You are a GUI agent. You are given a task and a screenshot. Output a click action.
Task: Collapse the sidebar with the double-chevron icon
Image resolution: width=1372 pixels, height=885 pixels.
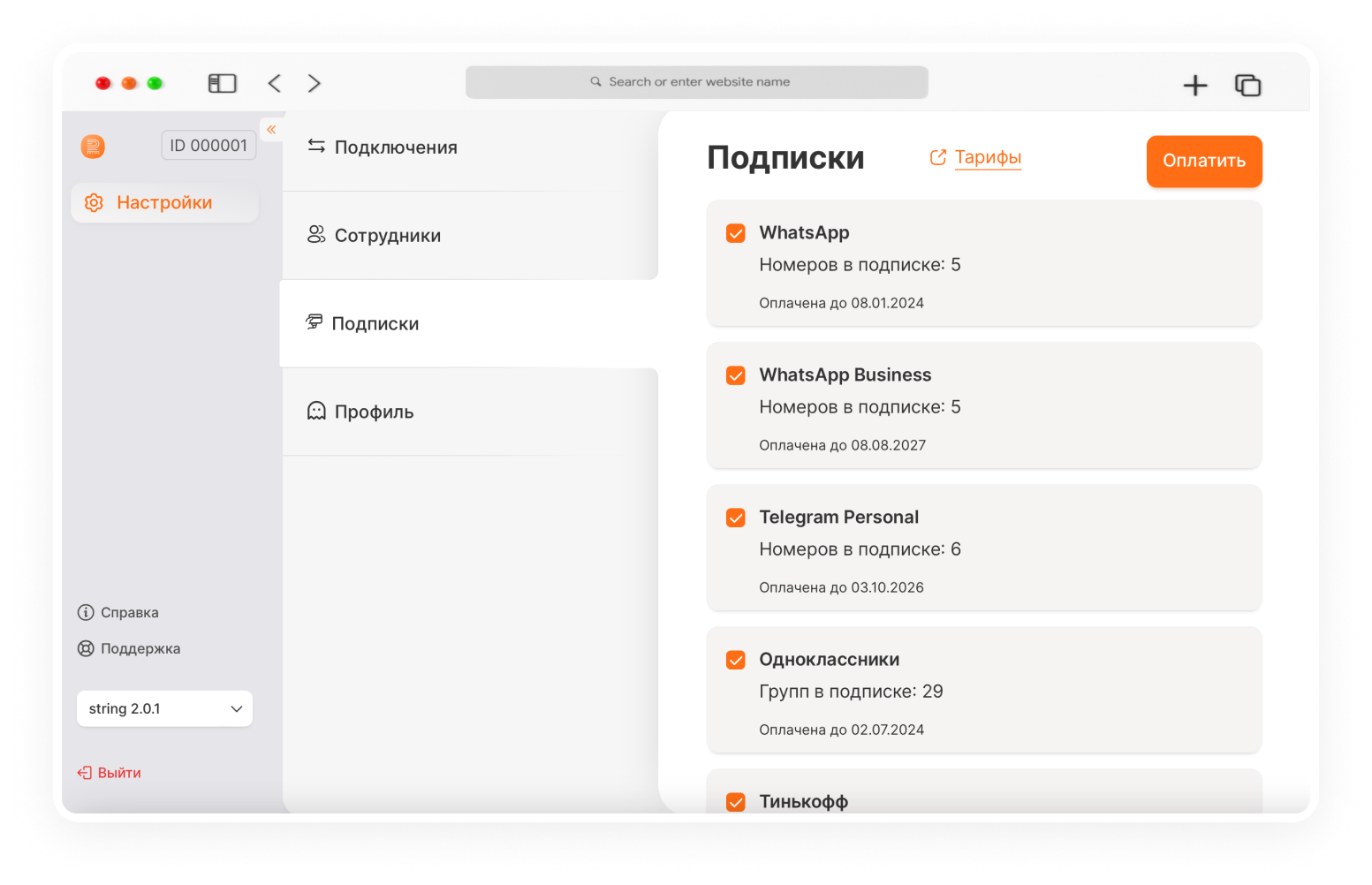271,130
